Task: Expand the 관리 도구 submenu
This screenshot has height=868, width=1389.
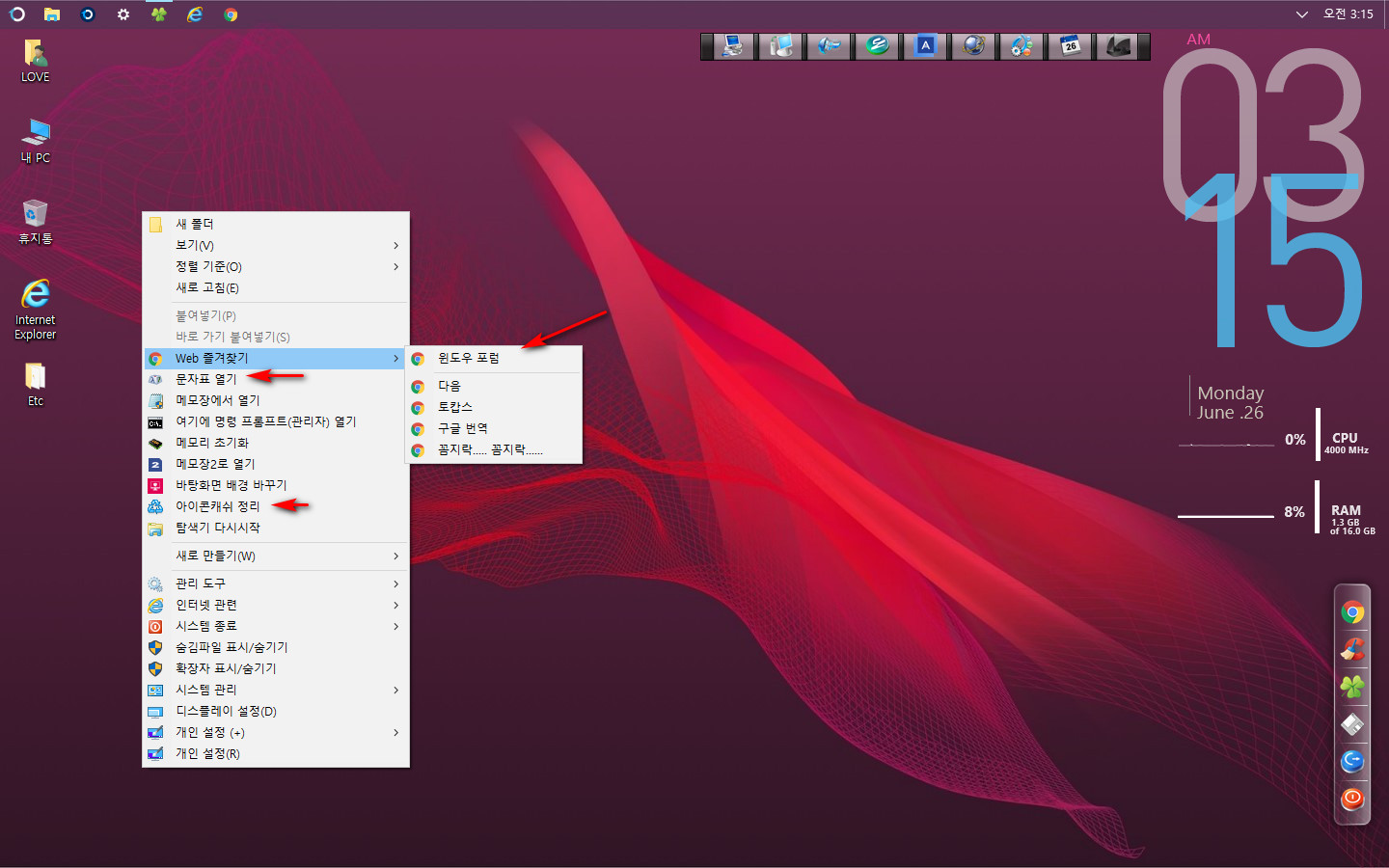Action: (x=276, y=583)
